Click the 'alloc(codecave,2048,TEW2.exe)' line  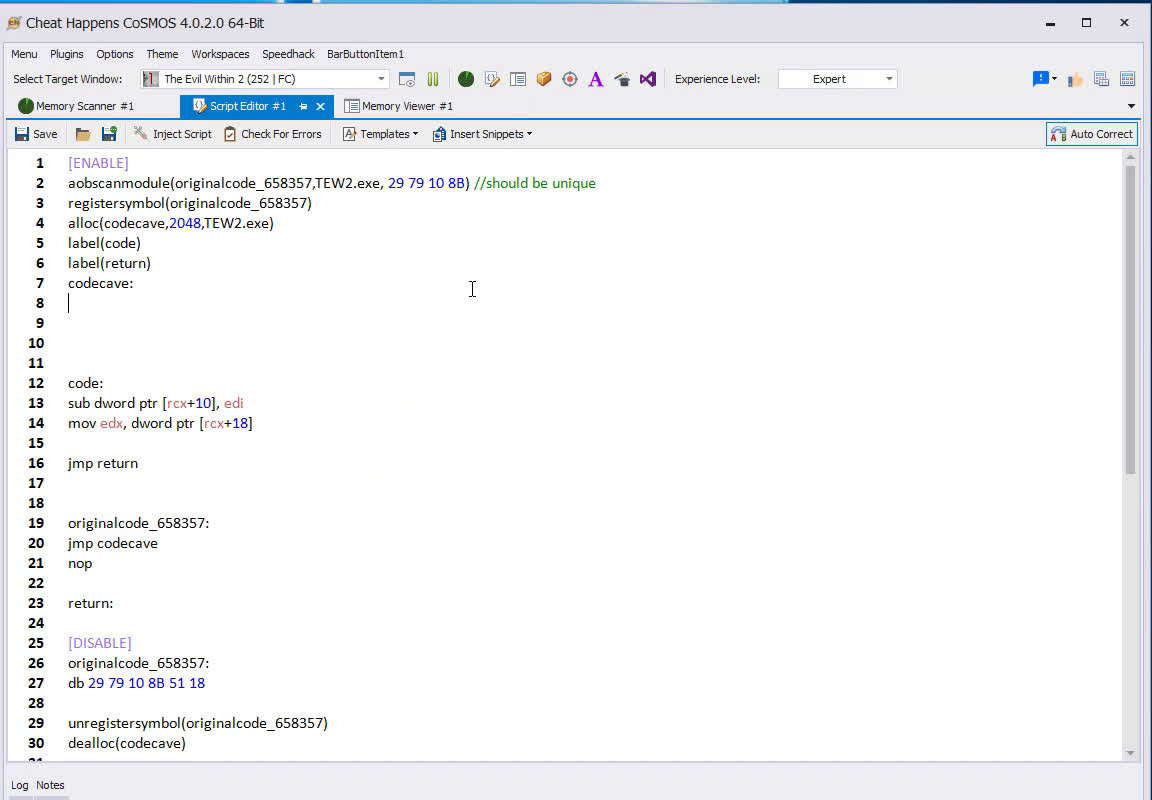[x=171, y=223]
